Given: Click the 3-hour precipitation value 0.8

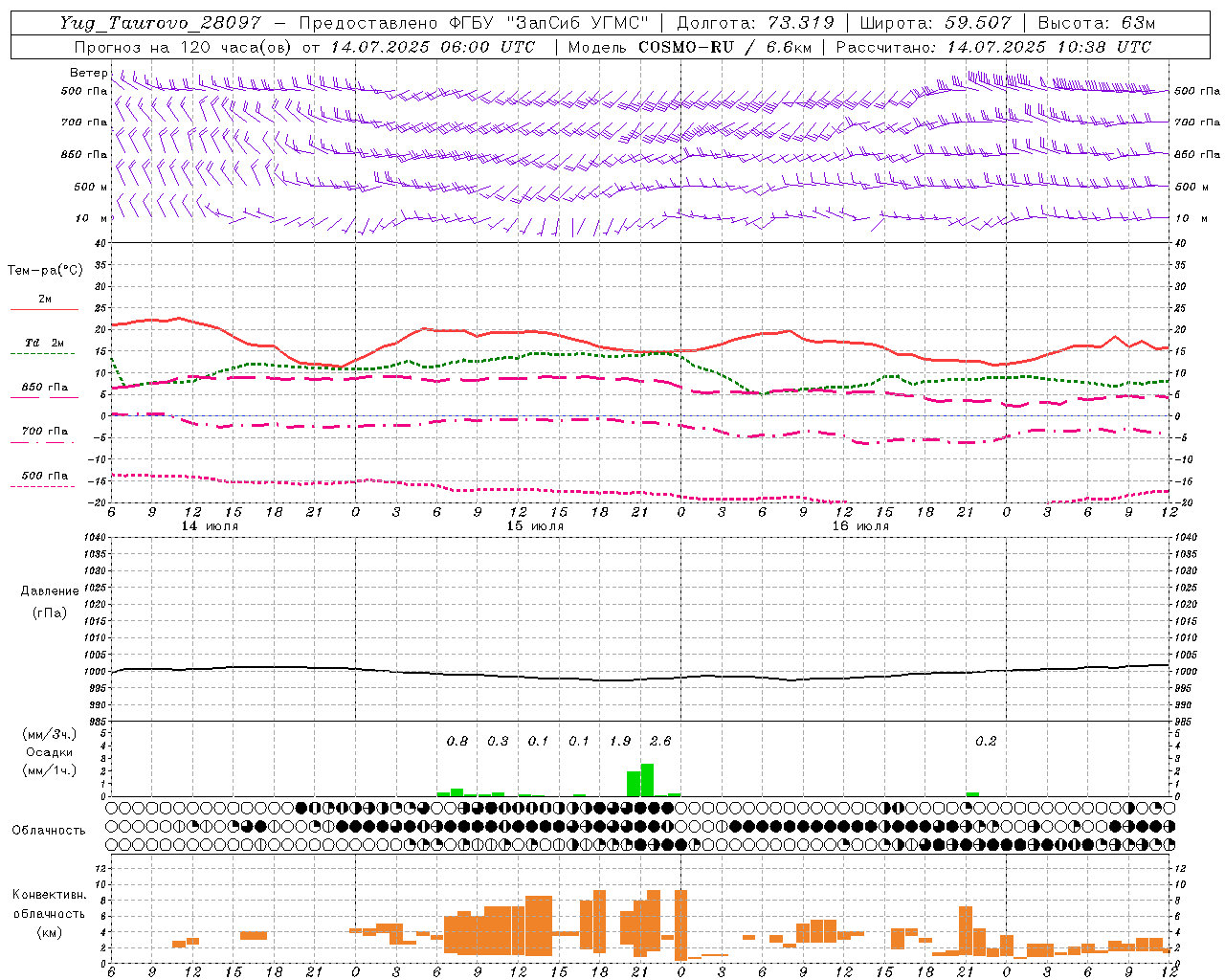Looking at the screenshot, I should (457, 741).
